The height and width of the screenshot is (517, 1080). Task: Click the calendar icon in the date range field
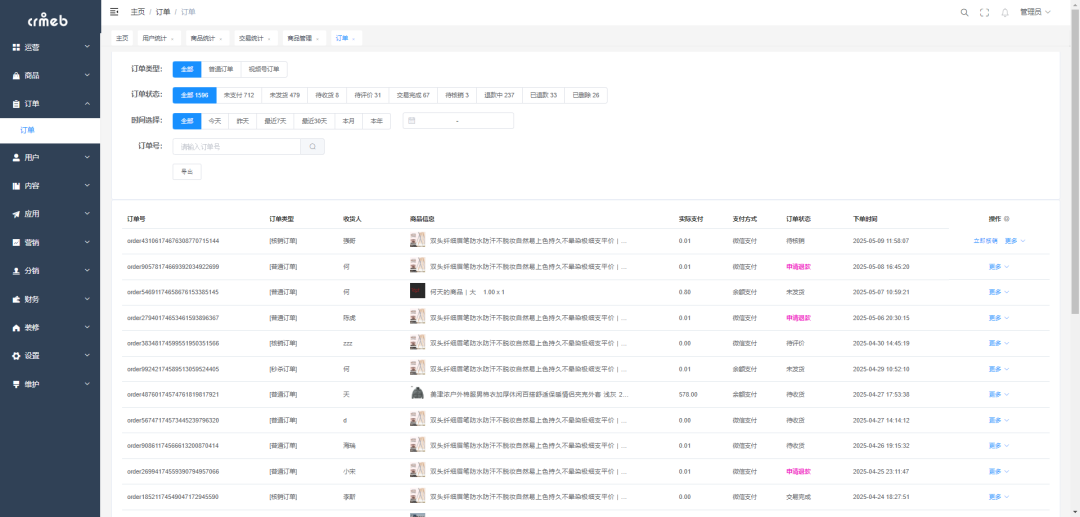point(412,121)
